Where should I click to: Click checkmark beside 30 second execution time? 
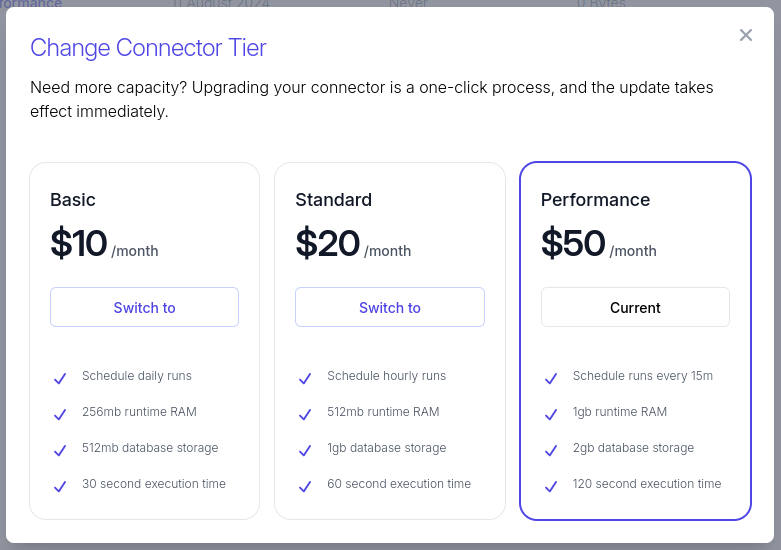(x=60, y=486)
